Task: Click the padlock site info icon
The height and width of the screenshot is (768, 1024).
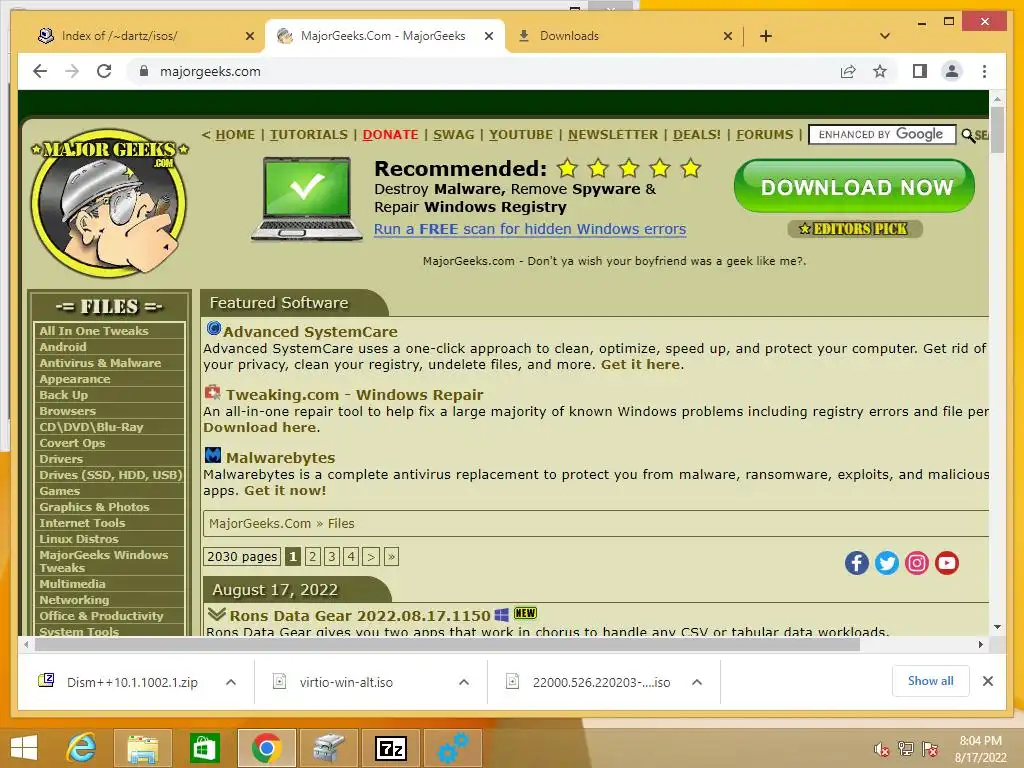Action: 144,71
